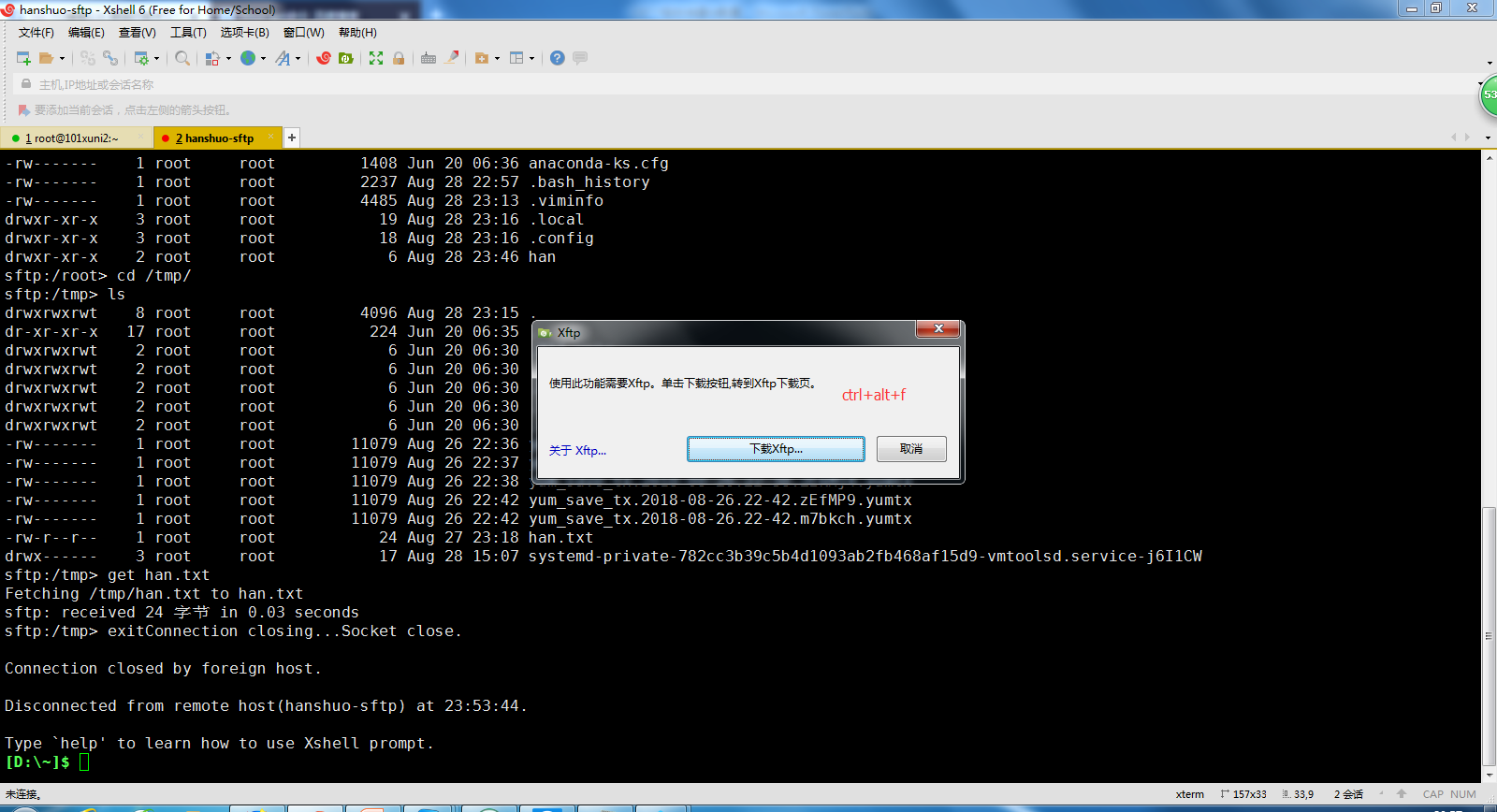Expand the color scheme dropdown arrow
This screenshot has width=1497, height=812.
point(228,58)
